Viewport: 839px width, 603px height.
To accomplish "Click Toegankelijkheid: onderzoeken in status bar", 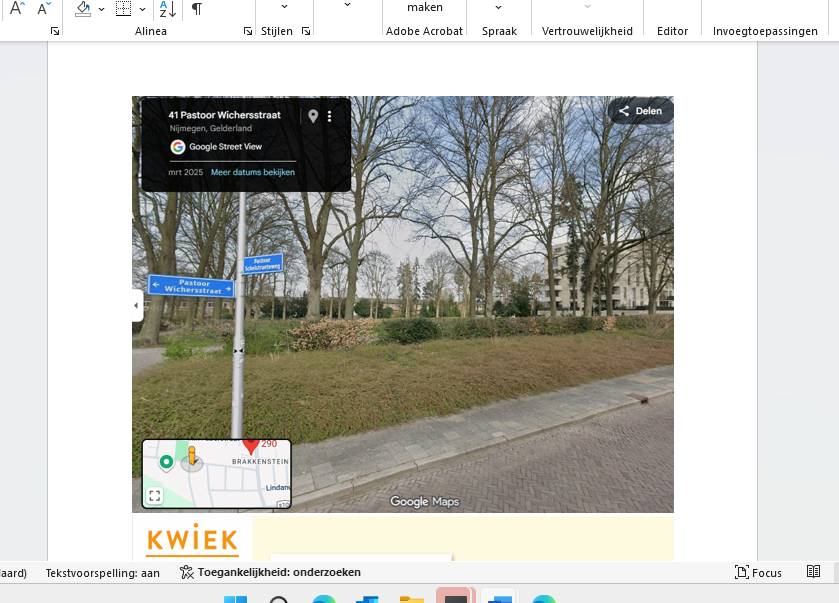I will tap(270, 572).
